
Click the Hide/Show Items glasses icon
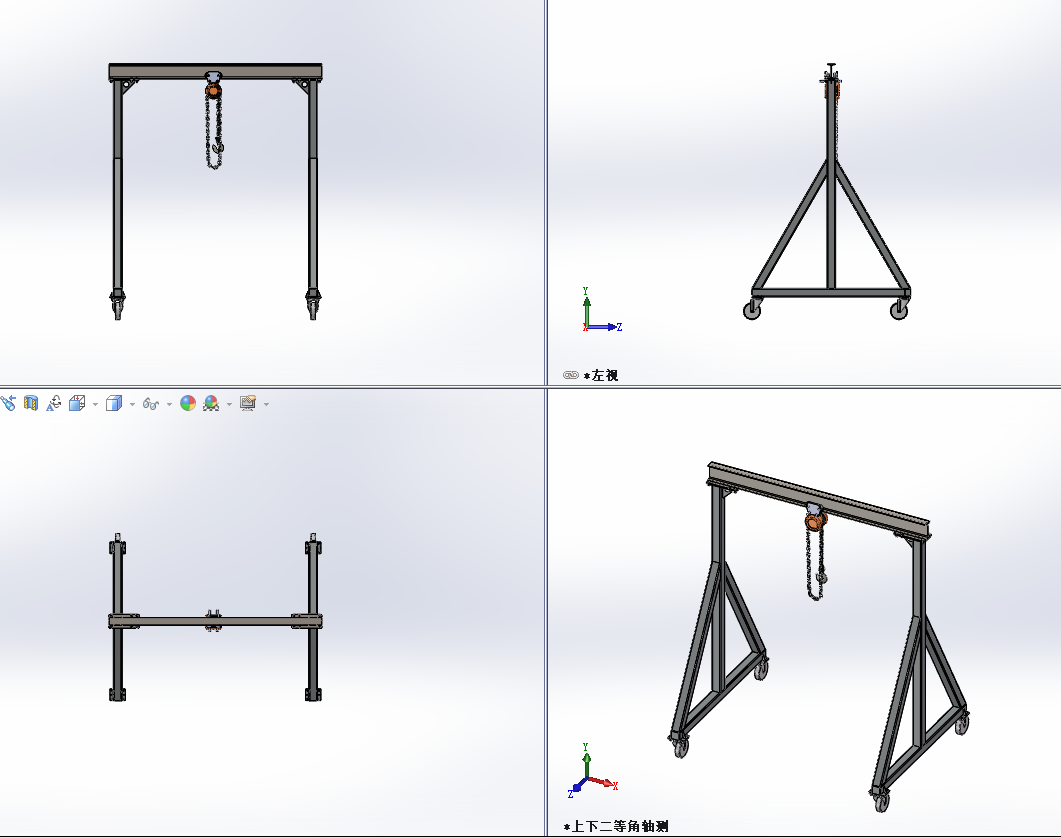150,403
